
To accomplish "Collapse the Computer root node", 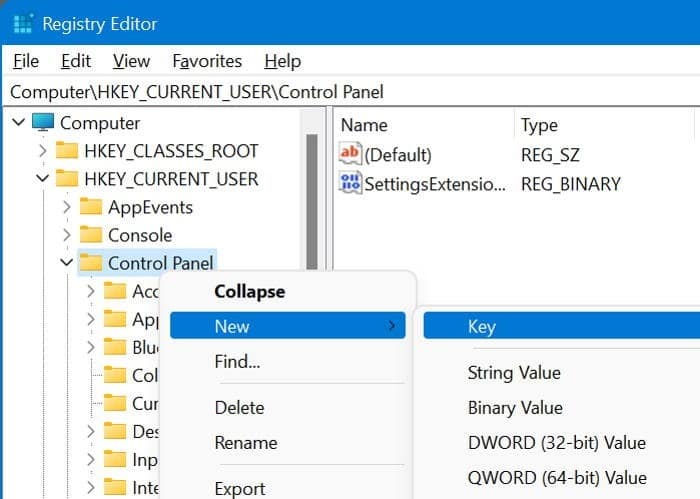I will coord(19,122).
